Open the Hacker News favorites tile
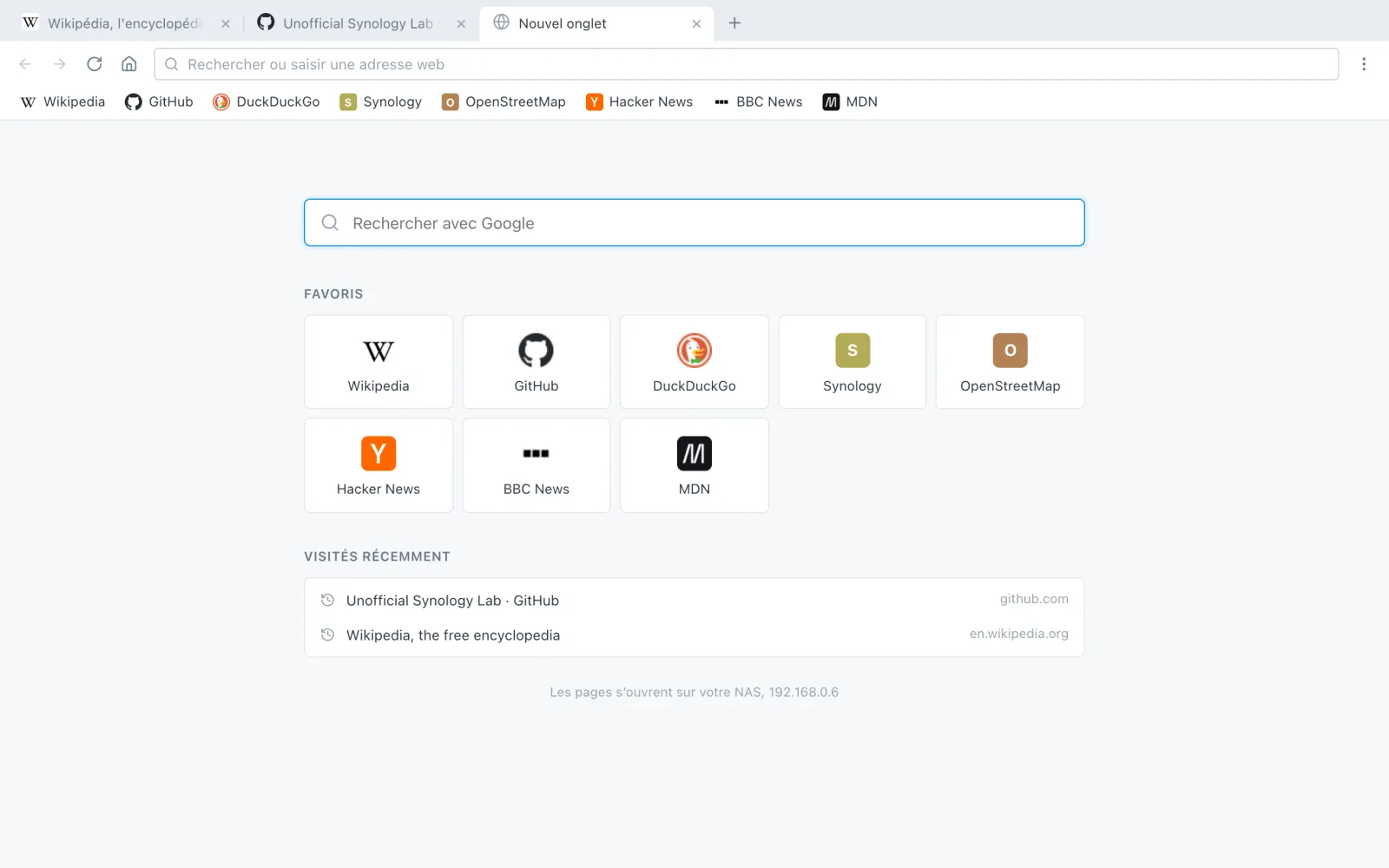The image size is (1389, 868). click(379, 465)
